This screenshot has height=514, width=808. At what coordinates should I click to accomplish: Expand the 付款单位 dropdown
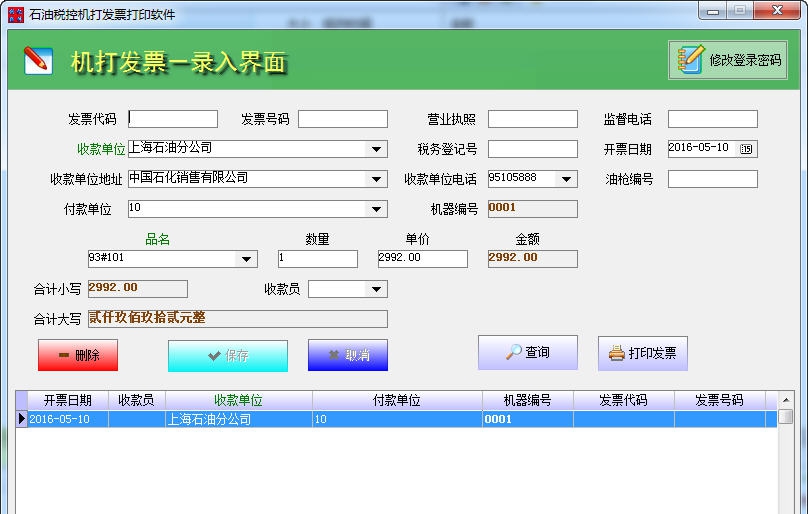pyautogui.click(x=376, y=209)
